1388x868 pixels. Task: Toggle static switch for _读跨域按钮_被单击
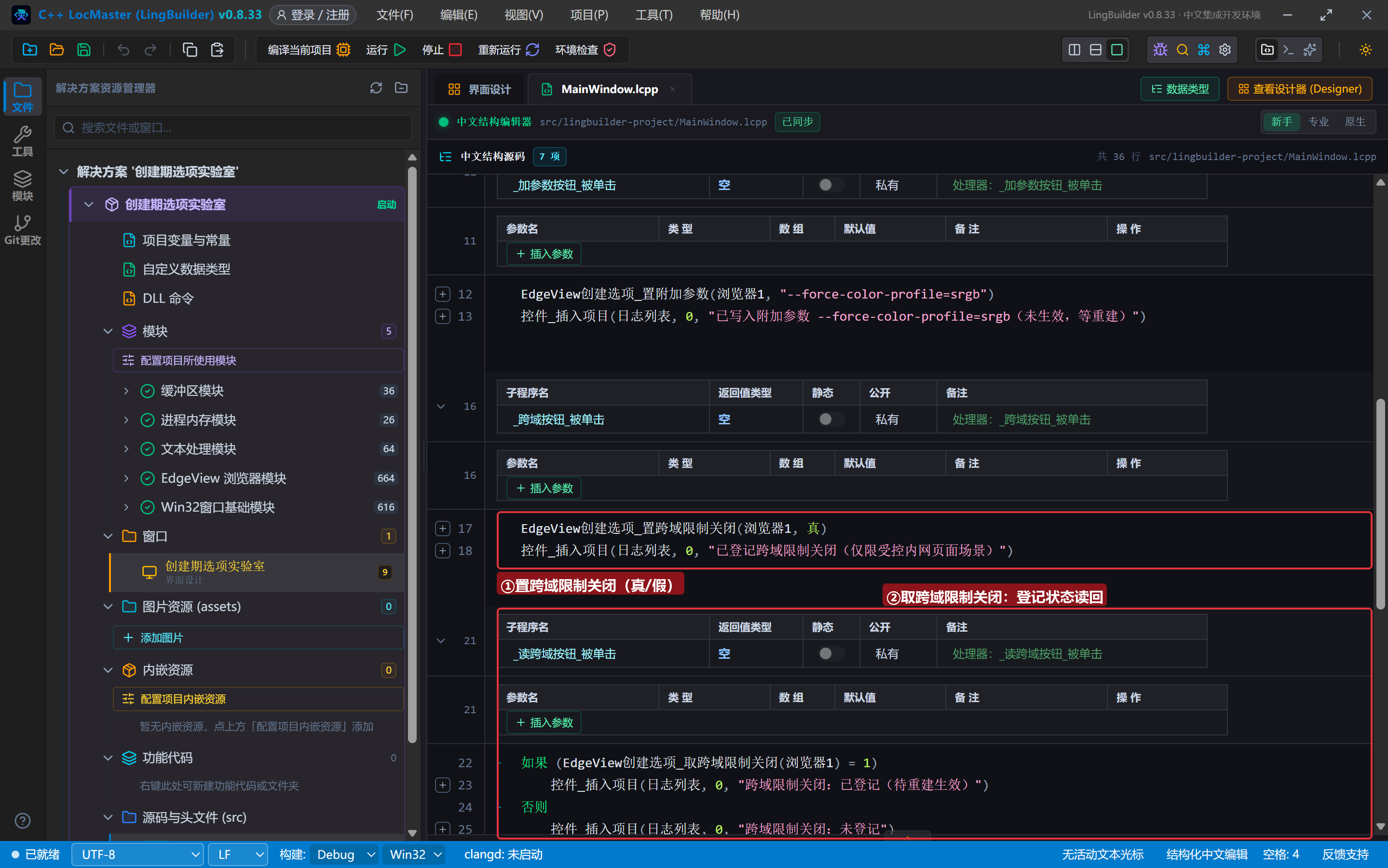pos(830,654)
